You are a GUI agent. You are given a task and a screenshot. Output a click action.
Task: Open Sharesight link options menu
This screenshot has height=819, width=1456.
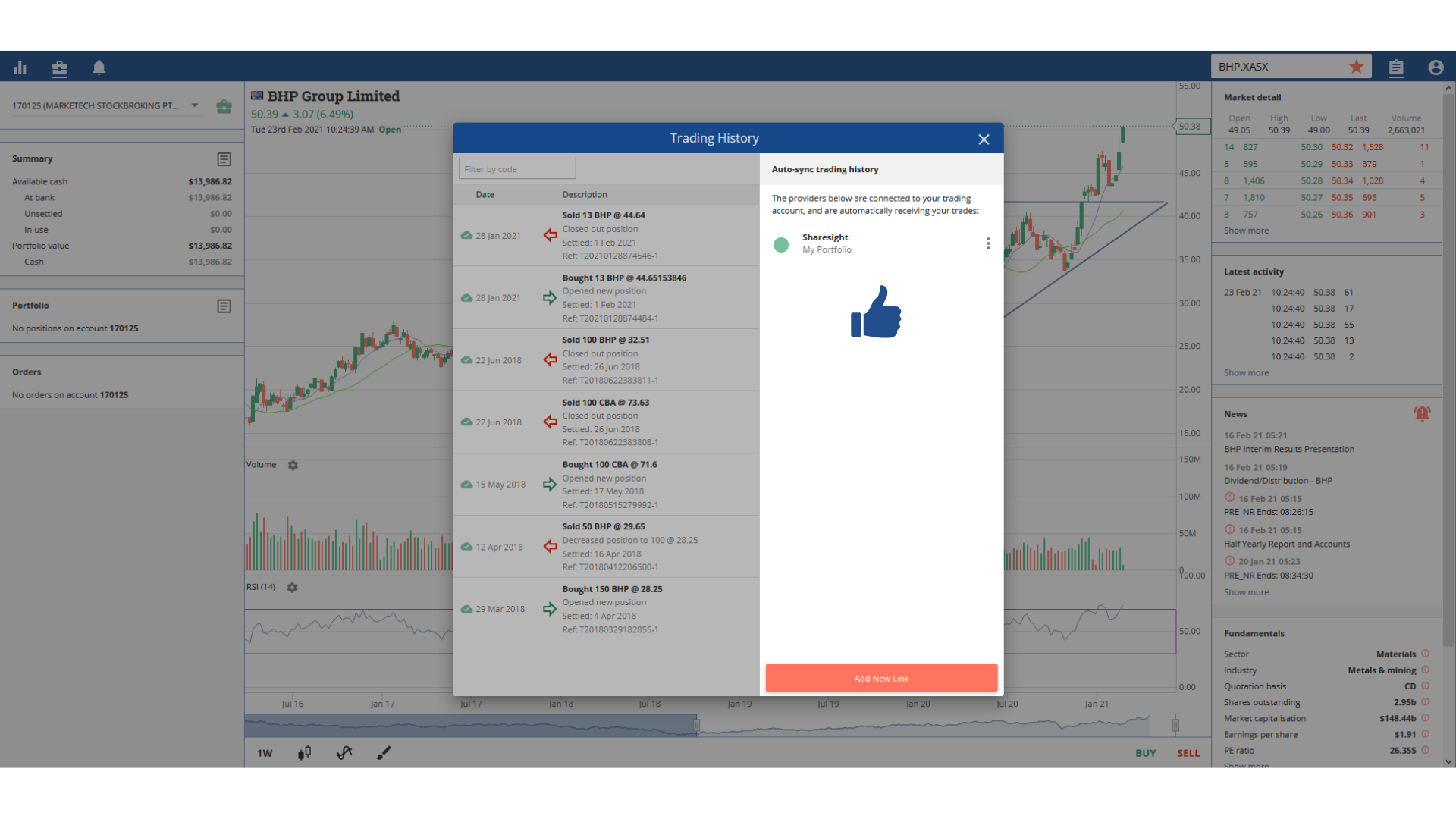(987, 243)
